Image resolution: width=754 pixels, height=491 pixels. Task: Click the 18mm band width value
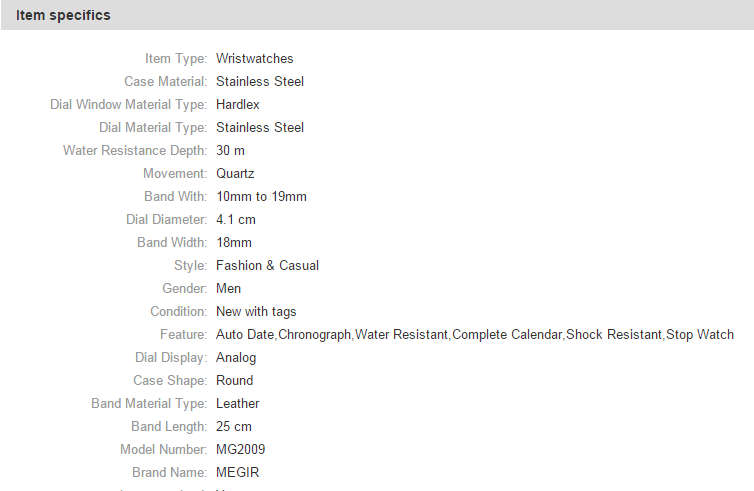point(234,242)
